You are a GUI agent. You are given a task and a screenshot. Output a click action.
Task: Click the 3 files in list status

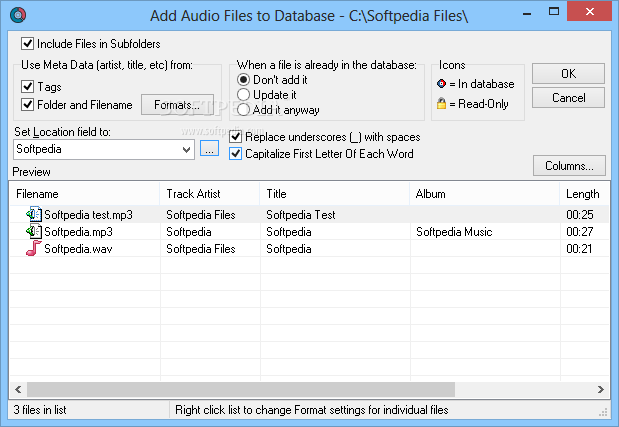pyautogui.click(x=40, y=410)
